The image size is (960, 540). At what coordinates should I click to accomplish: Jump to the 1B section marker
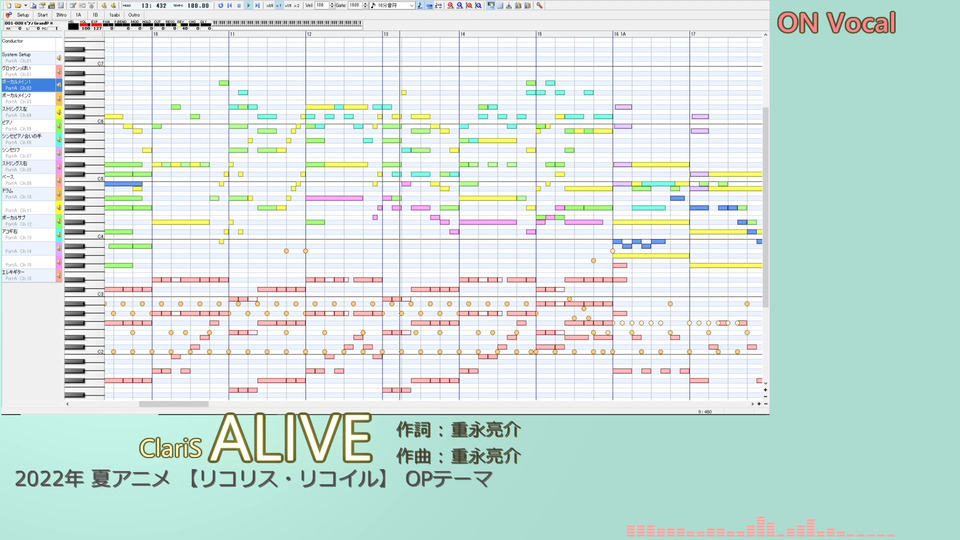pos(95,15)
